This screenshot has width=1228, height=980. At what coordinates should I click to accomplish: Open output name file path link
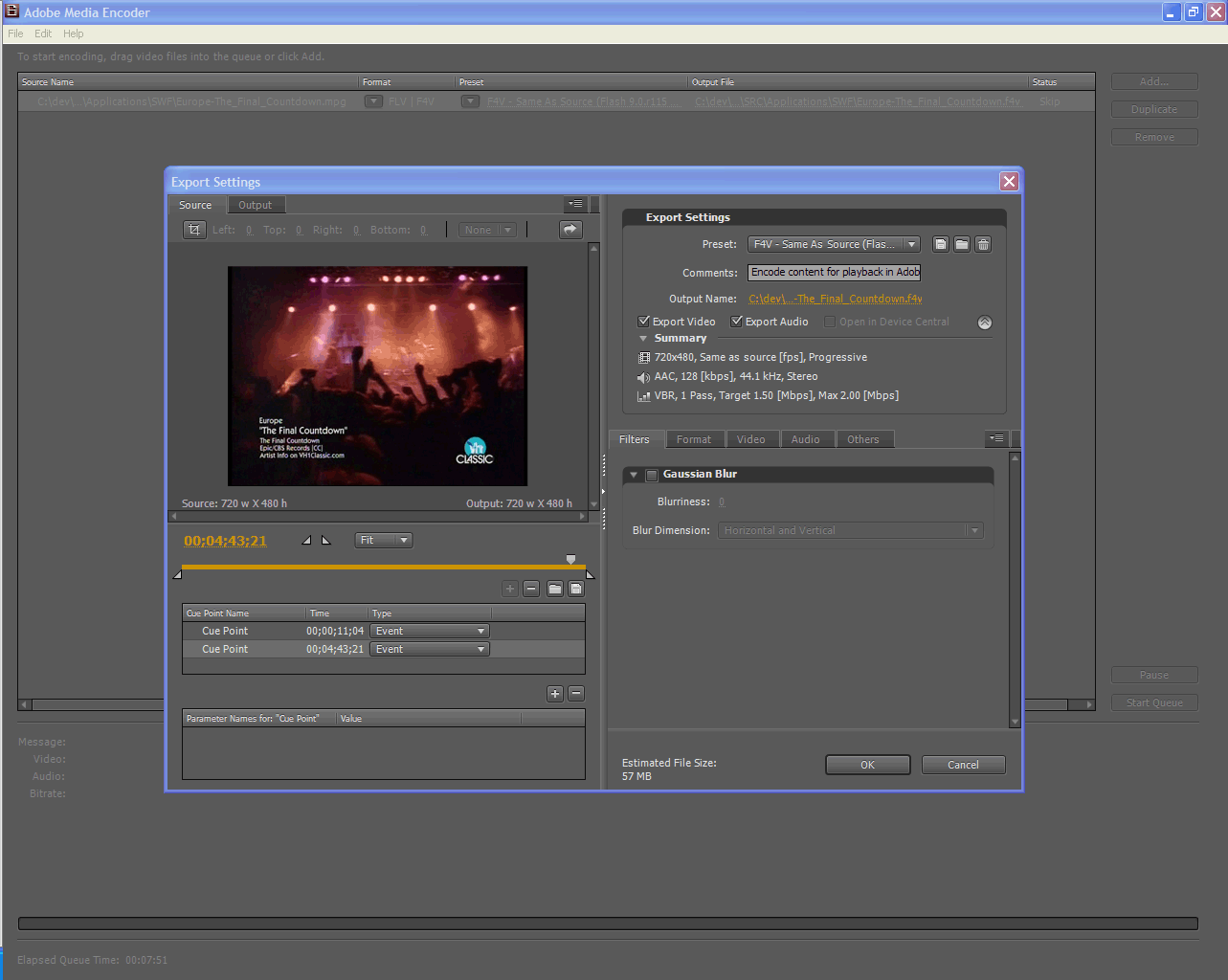(836, 299)
